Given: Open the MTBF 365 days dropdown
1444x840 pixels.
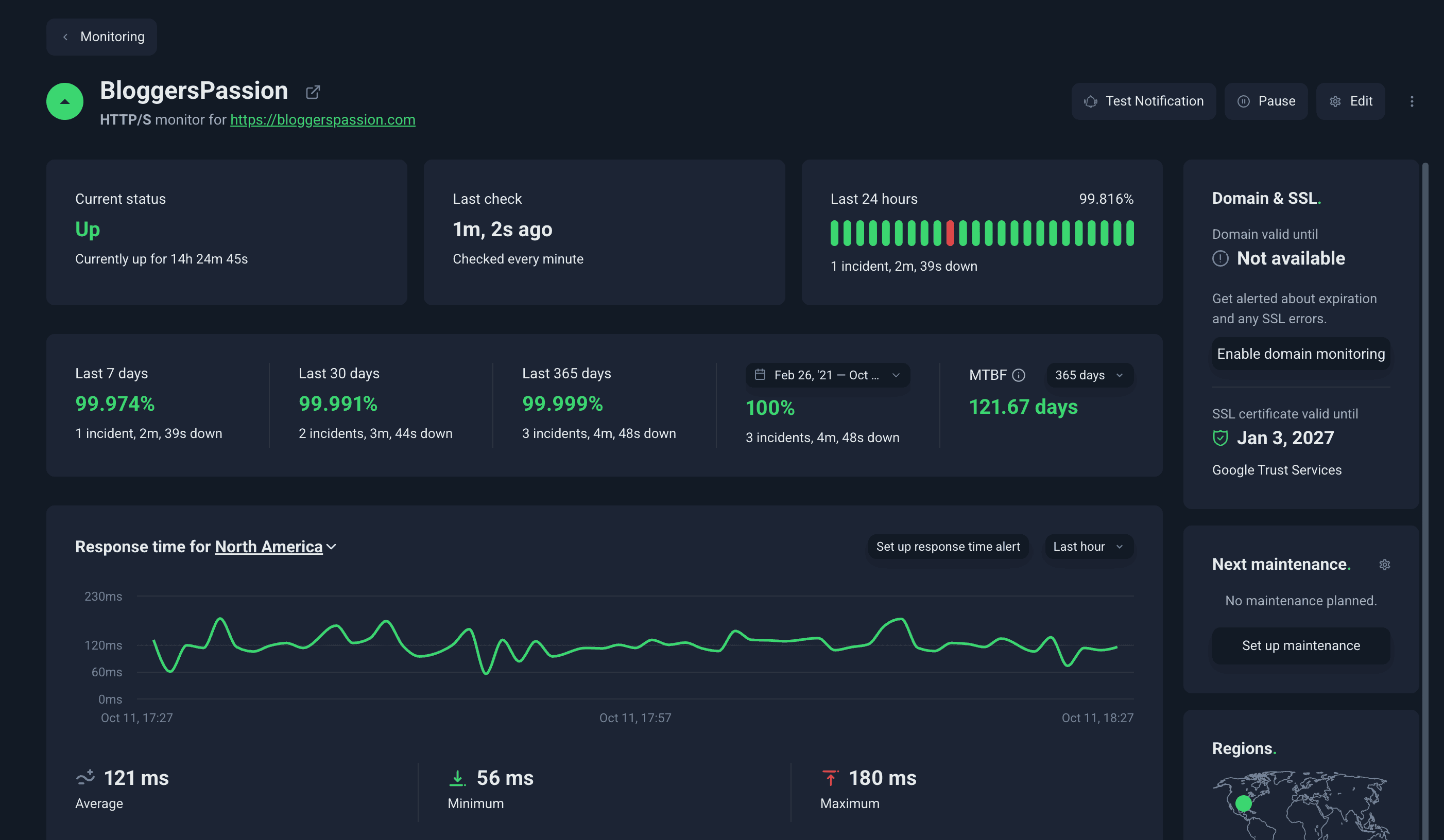Looking at the screenshot, I should click(1089, 375).
